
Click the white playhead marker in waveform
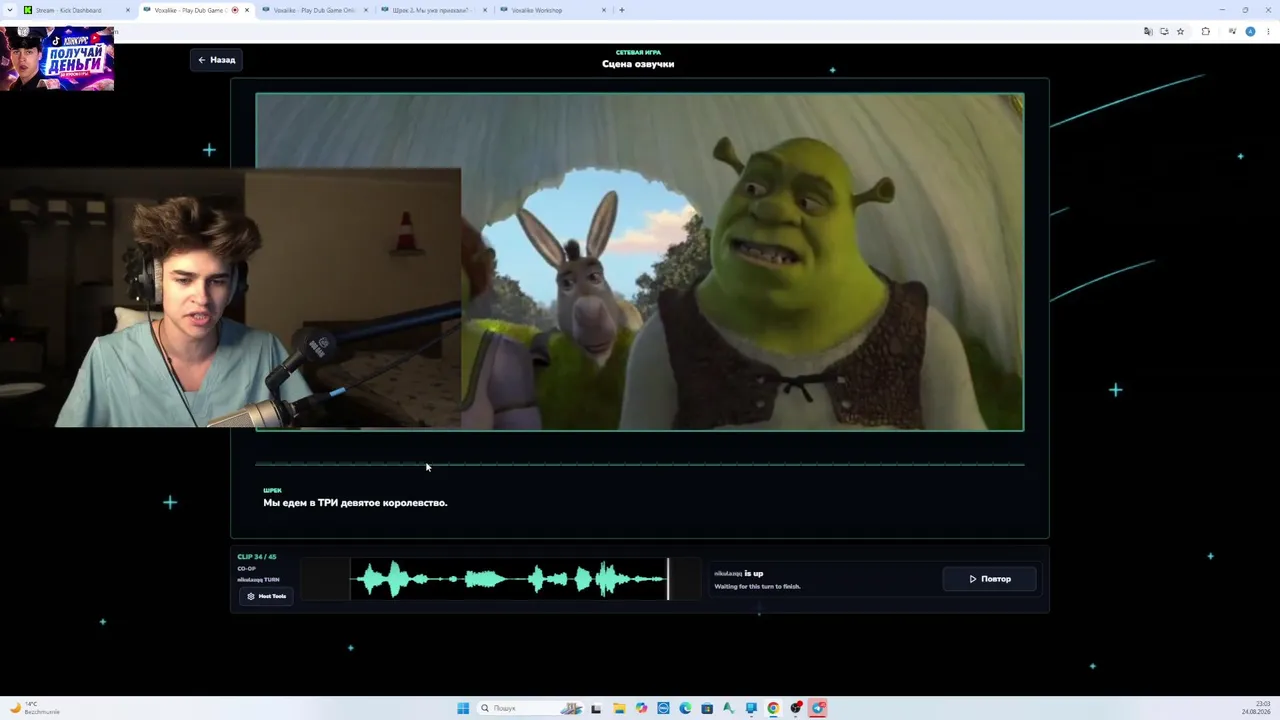point(668,579)
